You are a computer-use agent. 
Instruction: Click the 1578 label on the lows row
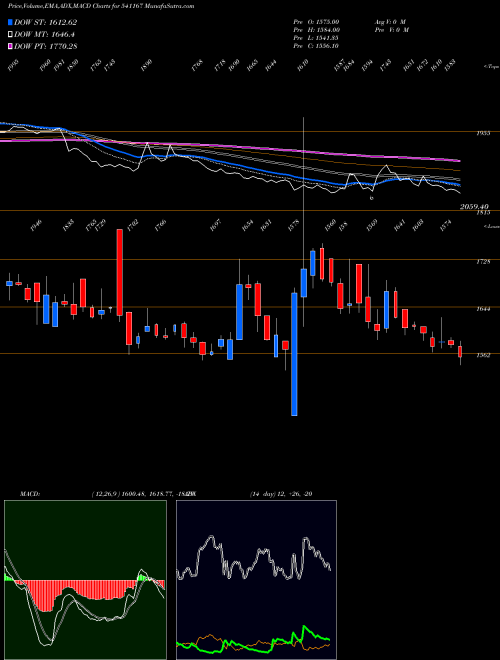coord(295,226)
